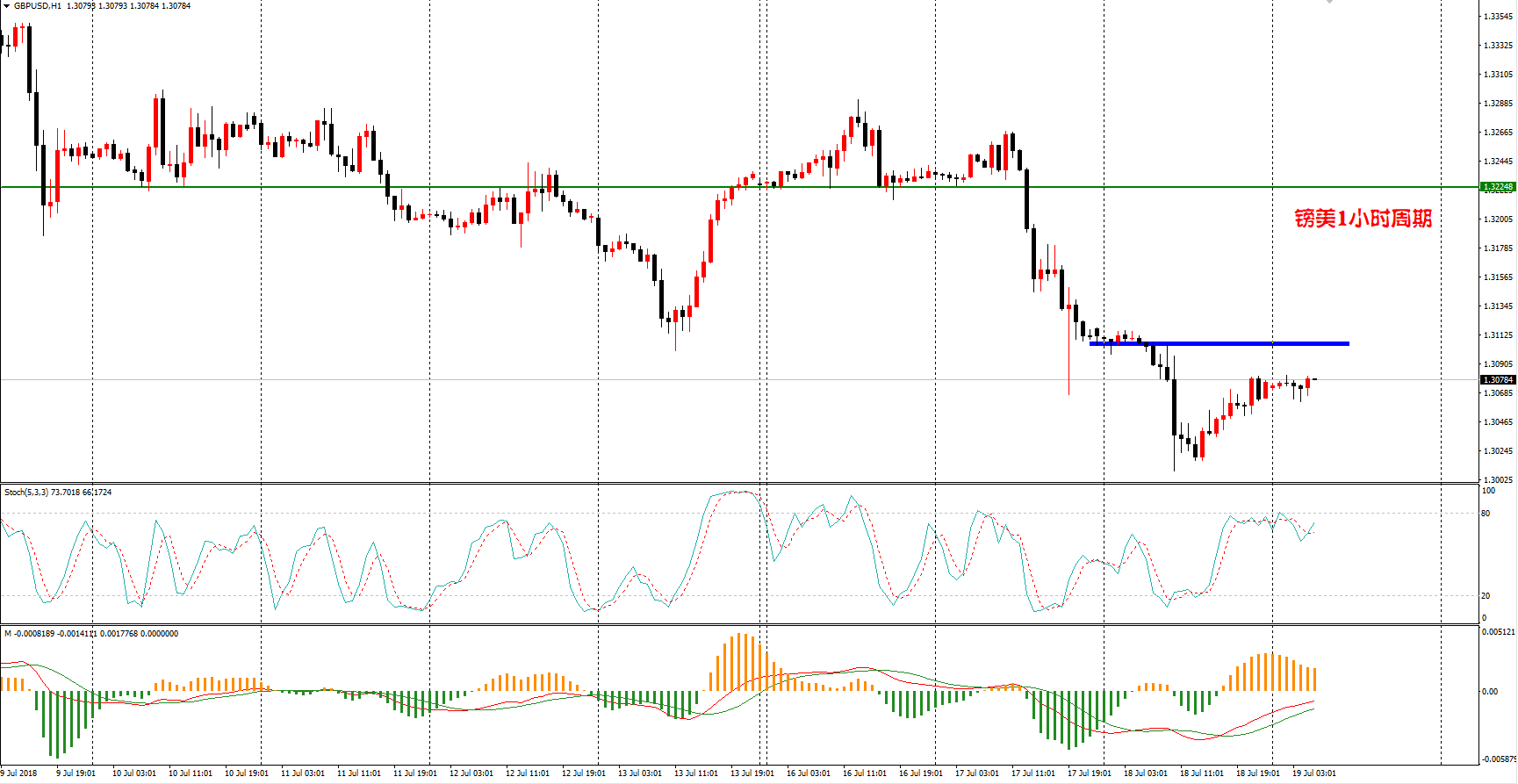Click the green 1.32248 price label

click(1498, 187)
